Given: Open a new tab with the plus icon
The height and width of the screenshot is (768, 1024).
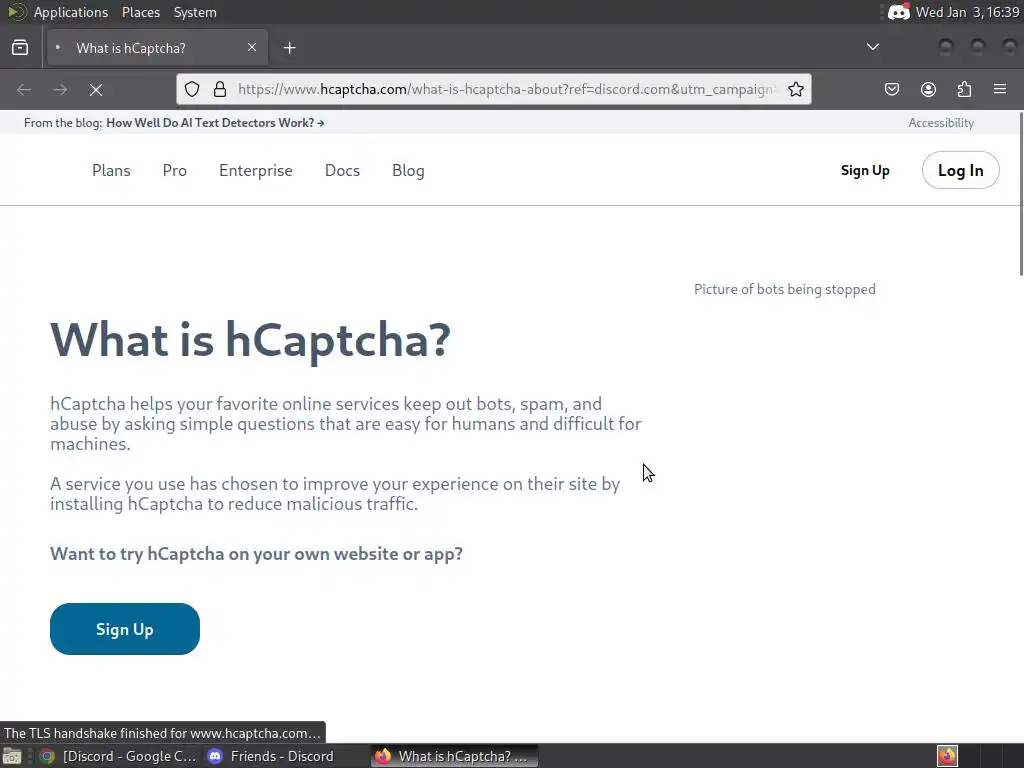Looking at the screenshot, I should click(289, 48).
